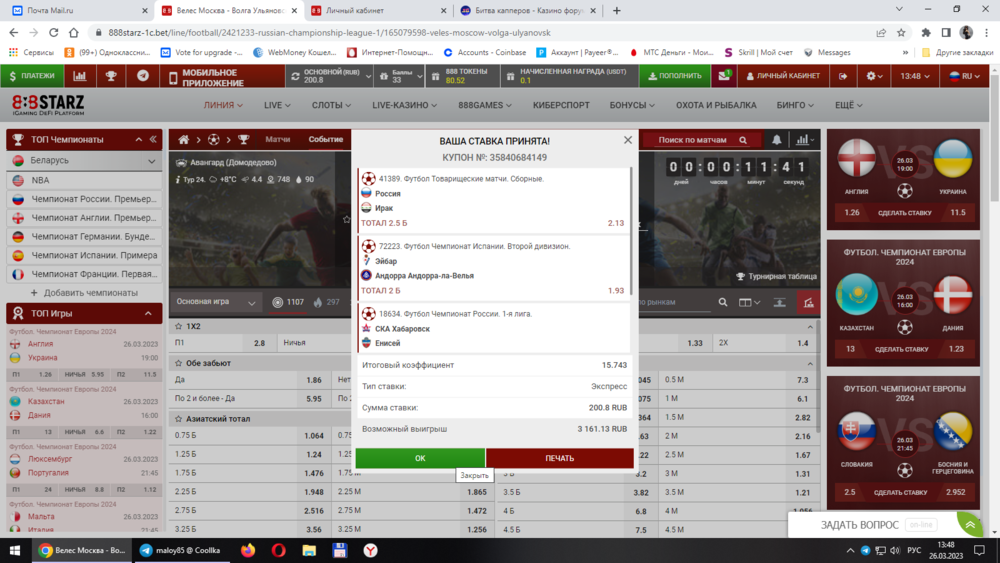The image size is (1000, 563).
Task: Open Opera from taskbar
Action: point(278,550)
